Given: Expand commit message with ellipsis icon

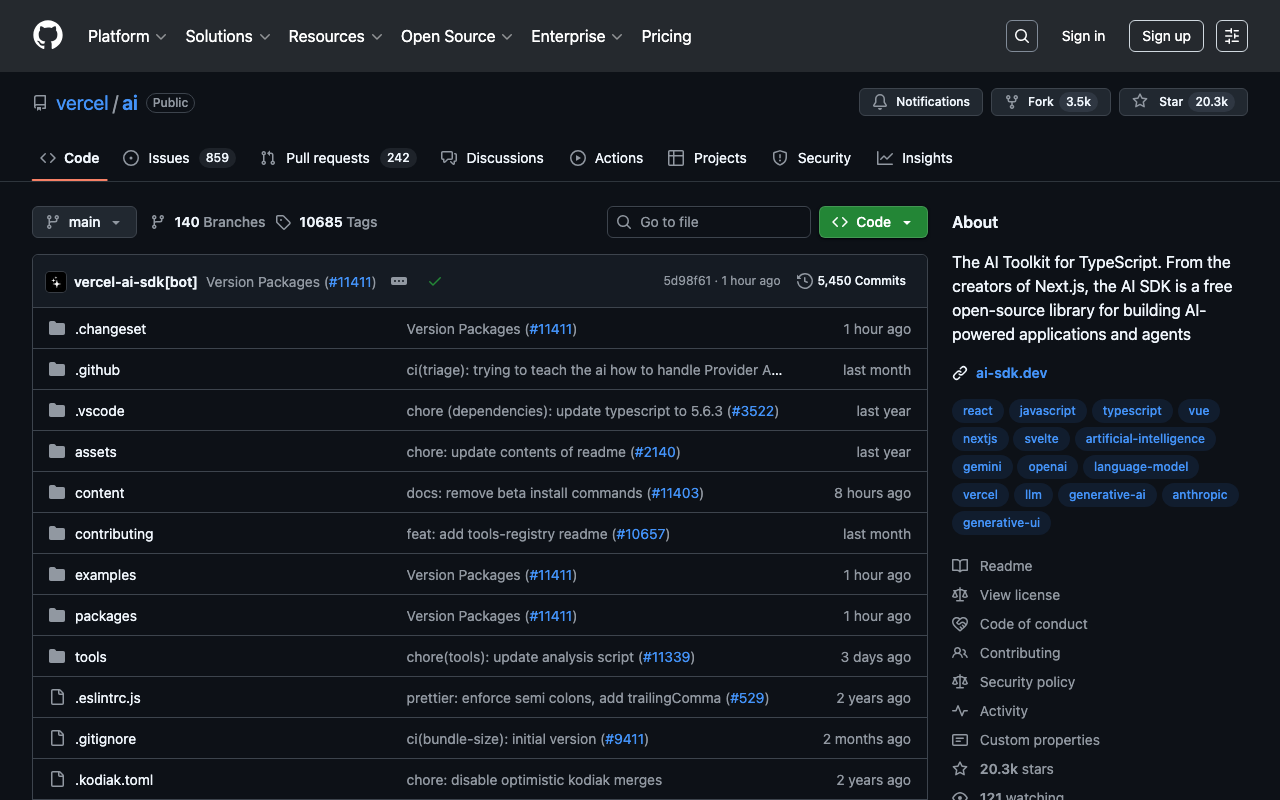Looking at the screenshot, I should point(399,282).
